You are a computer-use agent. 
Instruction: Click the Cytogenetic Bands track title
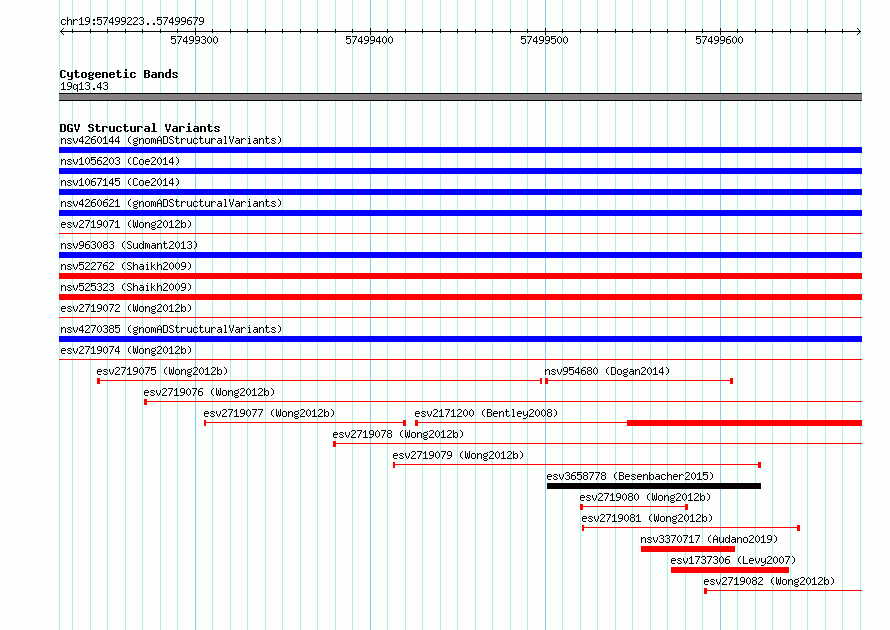pos(119,74)
